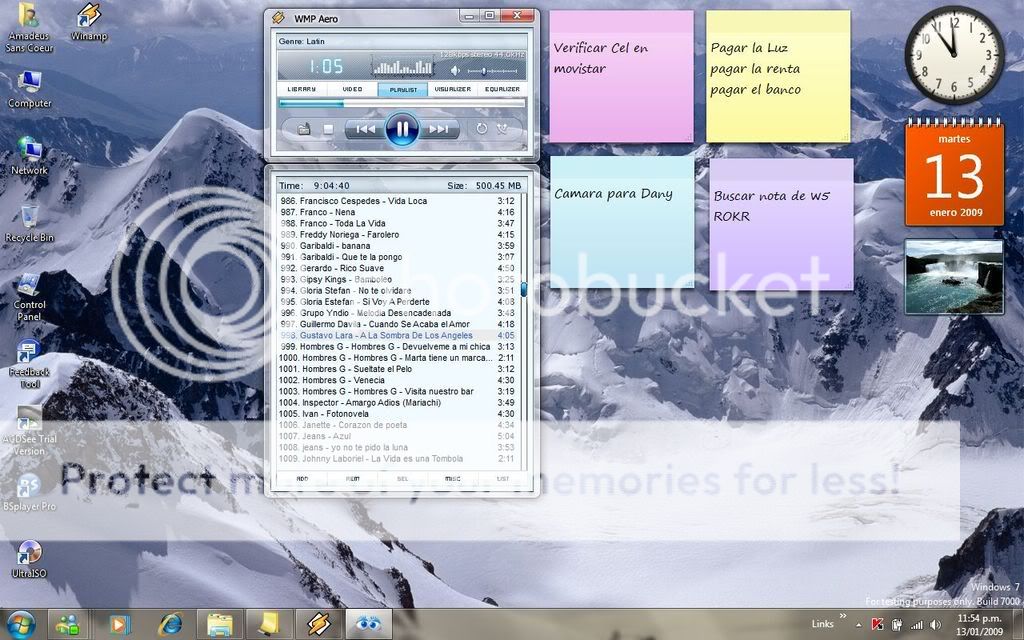Viewport: 1024px width, 640px height.
Task: Select track Freddy Noriega - Farolero
Action: click(397, 234)
